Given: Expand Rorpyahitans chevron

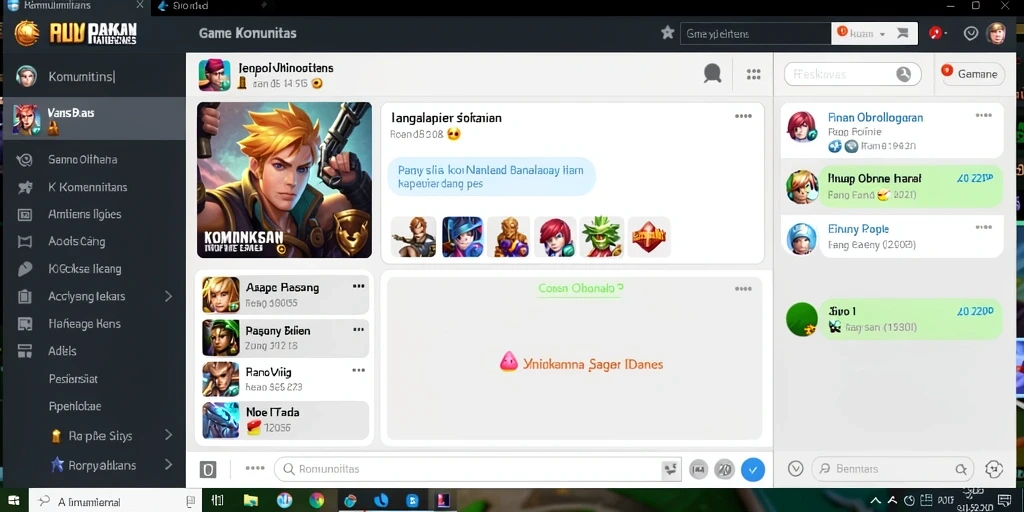Looking at the screenshot, I should tap(168, 465).
